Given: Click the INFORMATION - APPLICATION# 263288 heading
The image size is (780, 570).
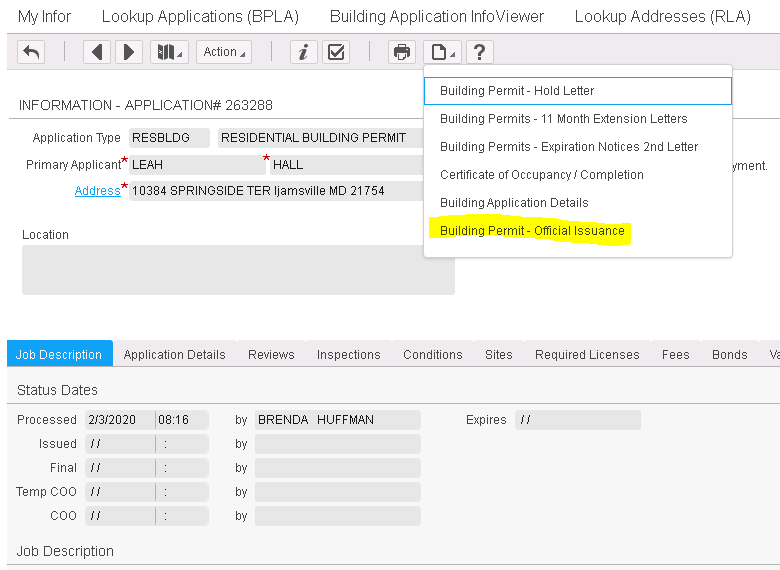Looking at the screenshot, I should pos(146,105).
